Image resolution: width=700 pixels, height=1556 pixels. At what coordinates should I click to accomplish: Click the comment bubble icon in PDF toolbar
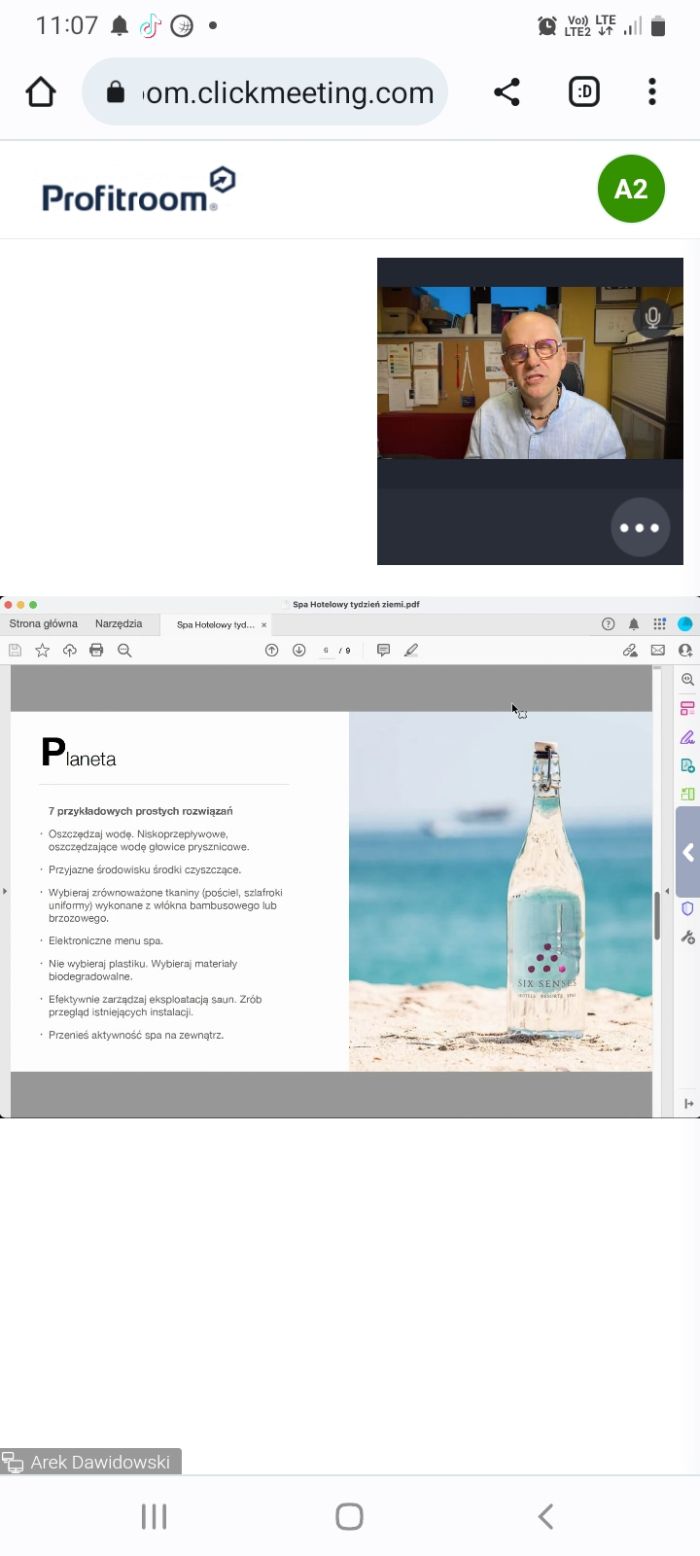[383, 650]
